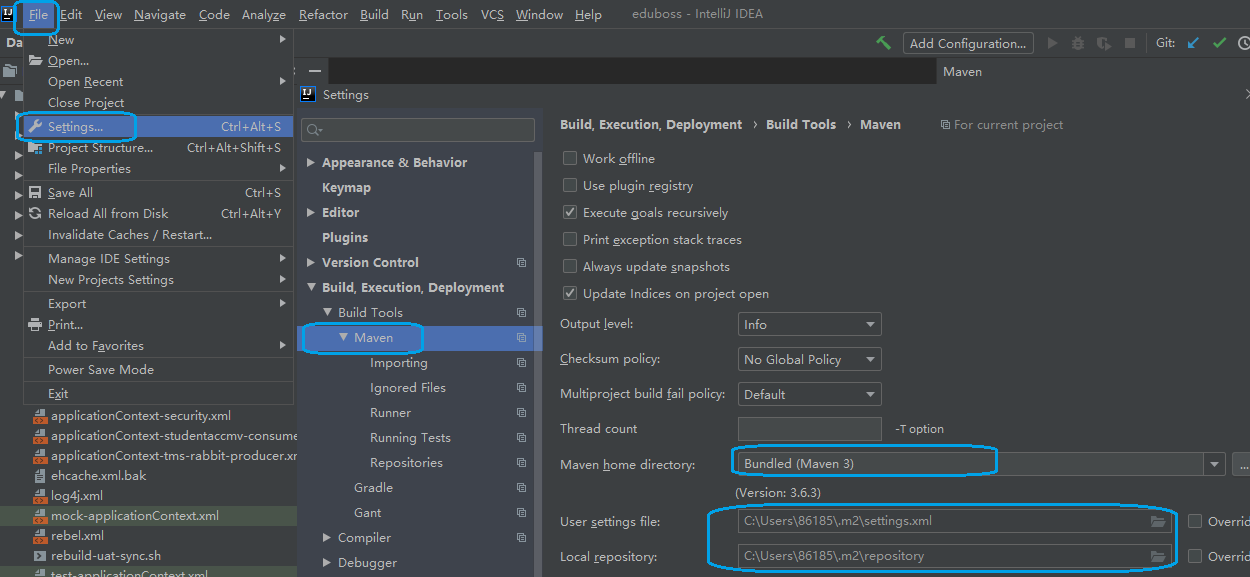Click the Local repository path field

pyautogui.click(x=954, y=556)
